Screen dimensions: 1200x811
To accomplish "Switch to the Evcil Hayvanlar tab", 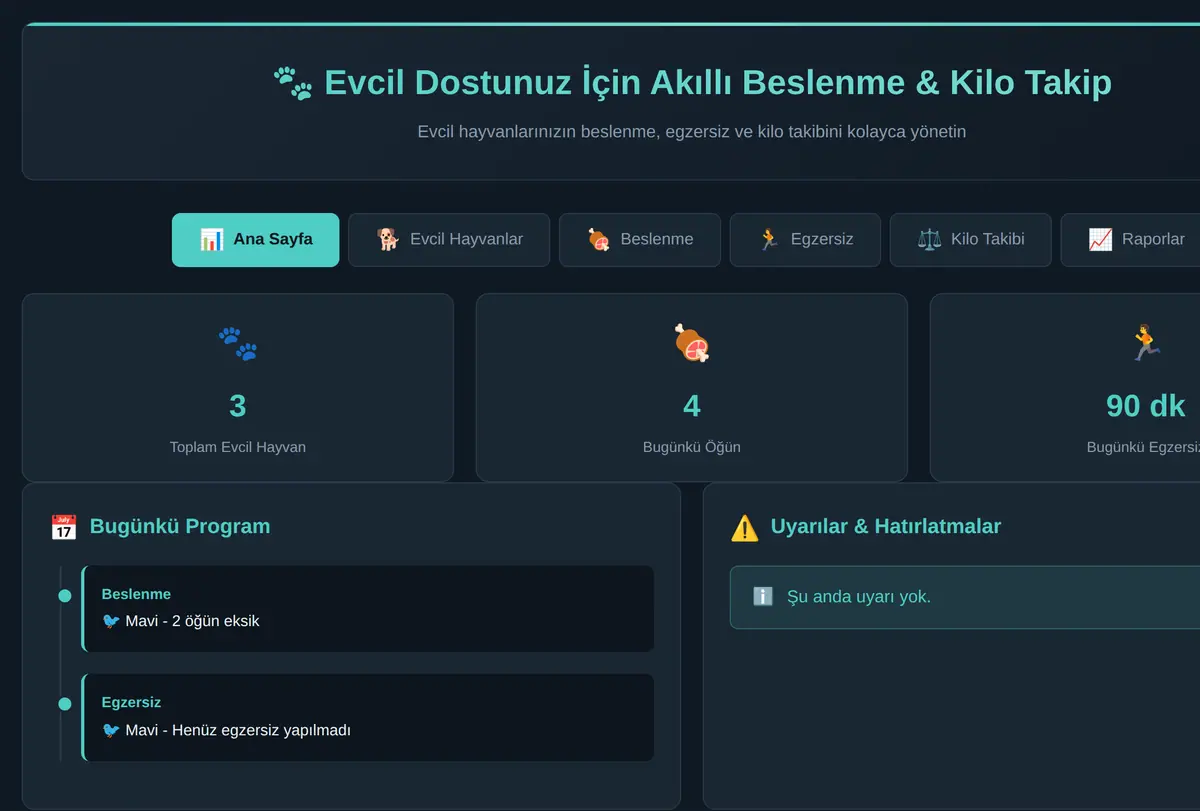I will pos(449,240).
